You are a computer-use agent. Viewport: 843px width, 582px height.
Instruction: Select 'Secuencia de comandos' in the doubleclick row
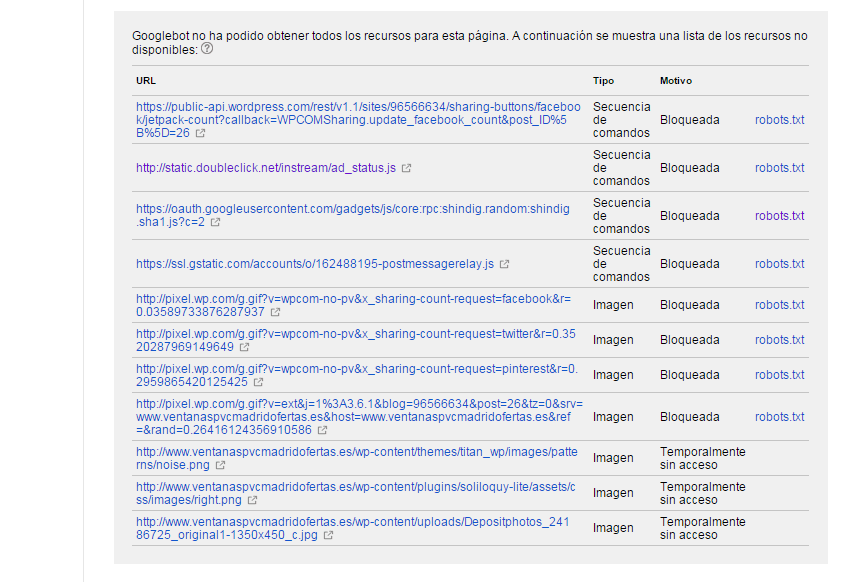pyautogui.click(x=621, y=168)
